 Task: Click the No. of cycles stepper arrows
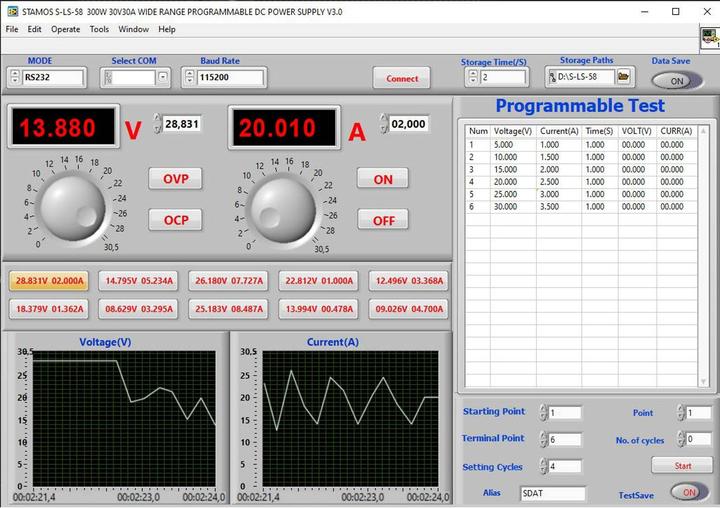[x=681, y=439]
